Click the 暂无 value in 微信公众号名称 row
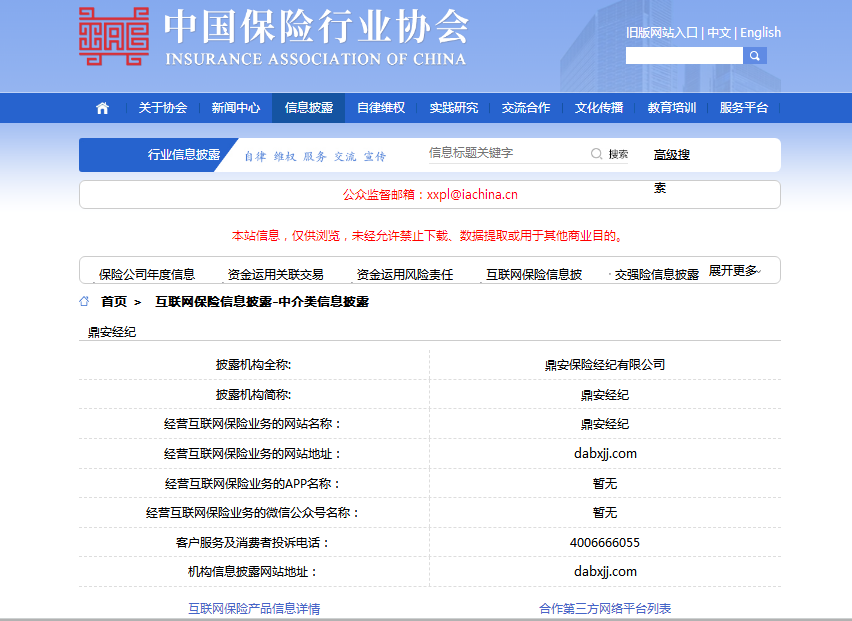 coord(605,512)
